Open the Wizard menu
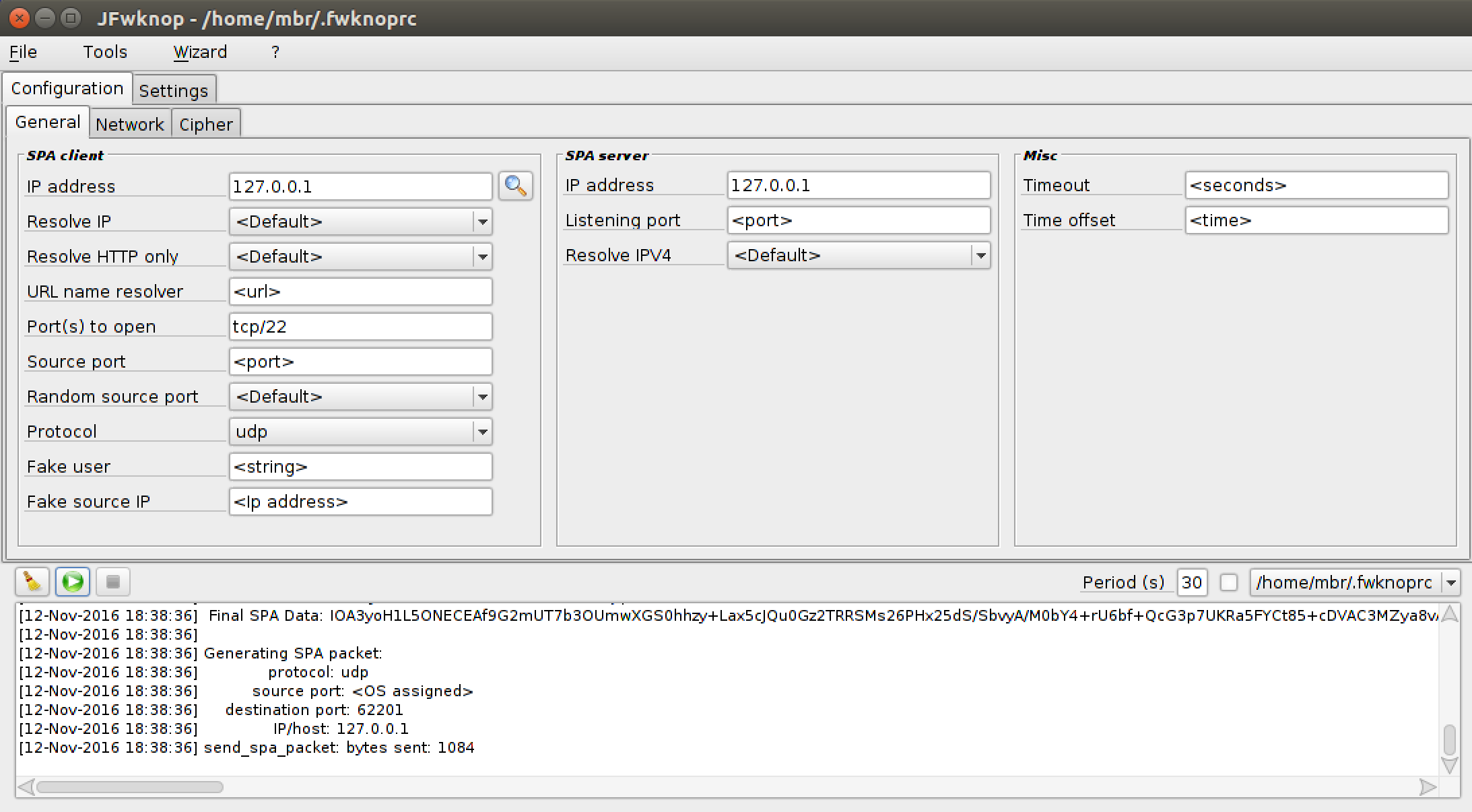This screenshot has height=812, width=1472. click(x=200, y=52)
